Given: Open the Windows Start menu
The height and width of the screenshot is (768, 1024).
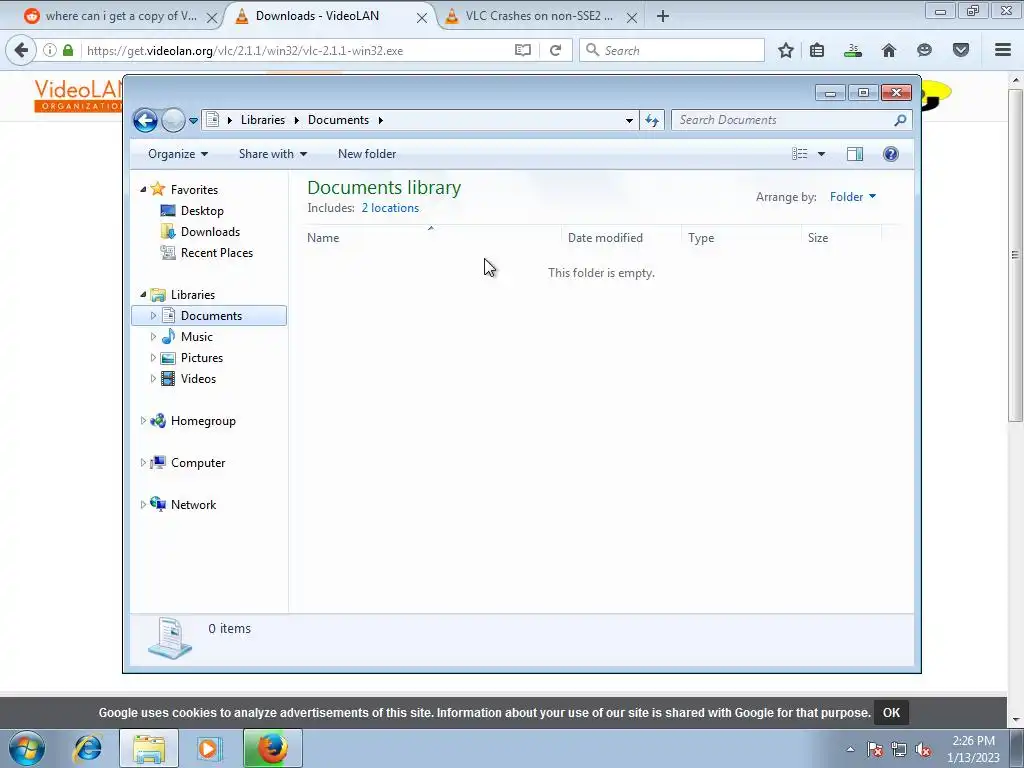Looking at the screenshot, I should coord(27,748).
